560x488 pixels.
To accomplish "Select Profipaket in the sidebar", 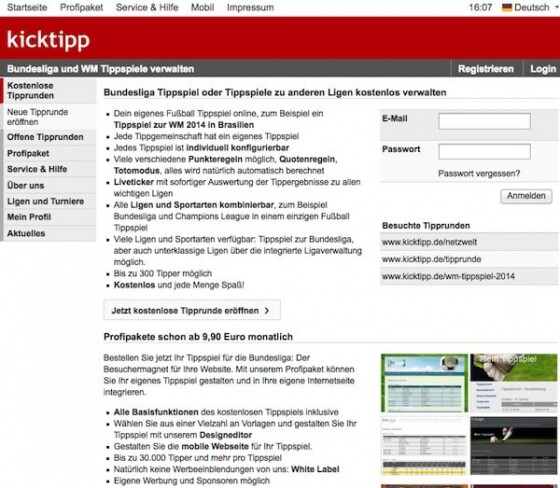I will (x=49, y=153).
